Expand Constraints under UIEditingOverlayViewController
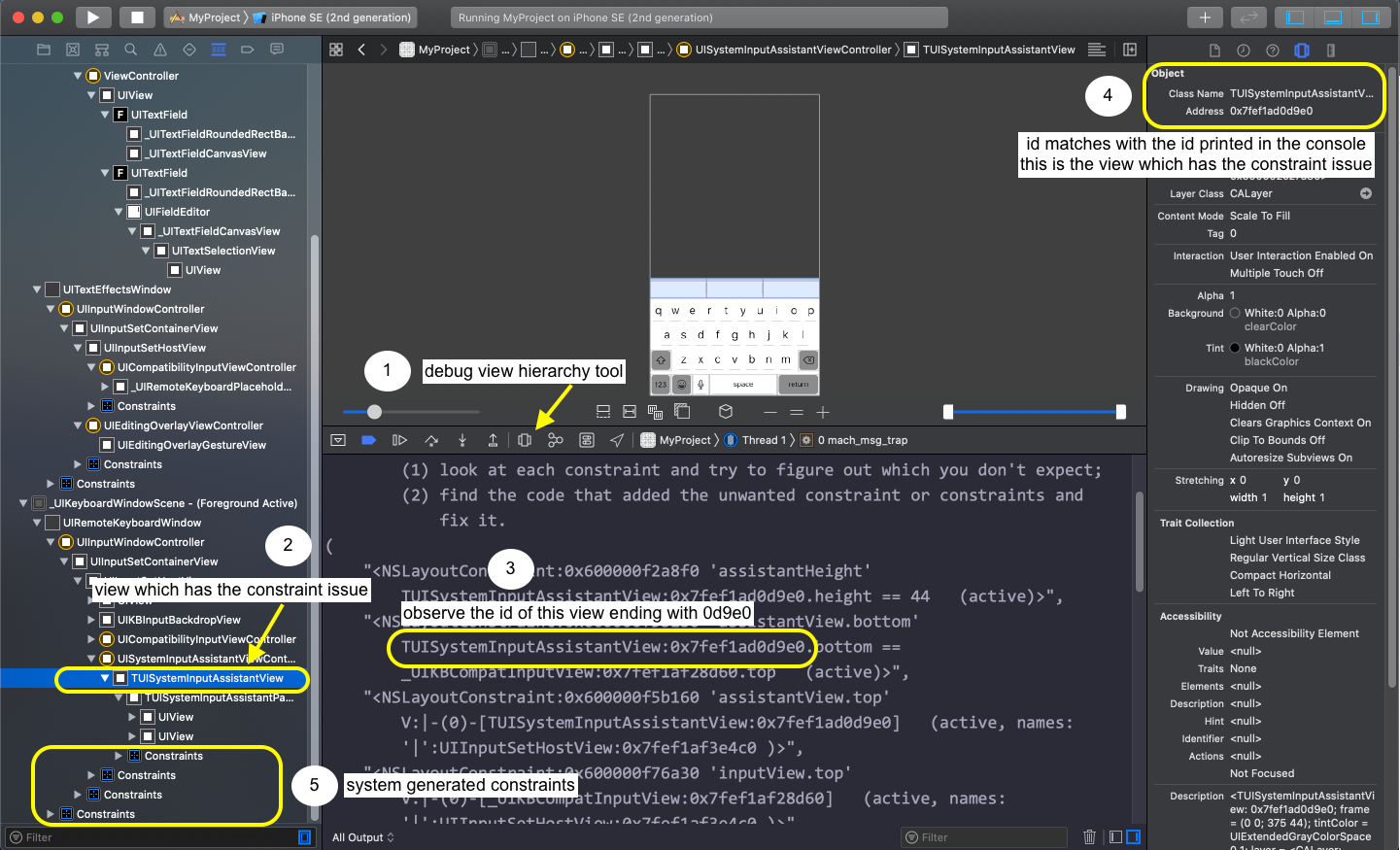Screen dimensions: 1400x850 [78, 464]
